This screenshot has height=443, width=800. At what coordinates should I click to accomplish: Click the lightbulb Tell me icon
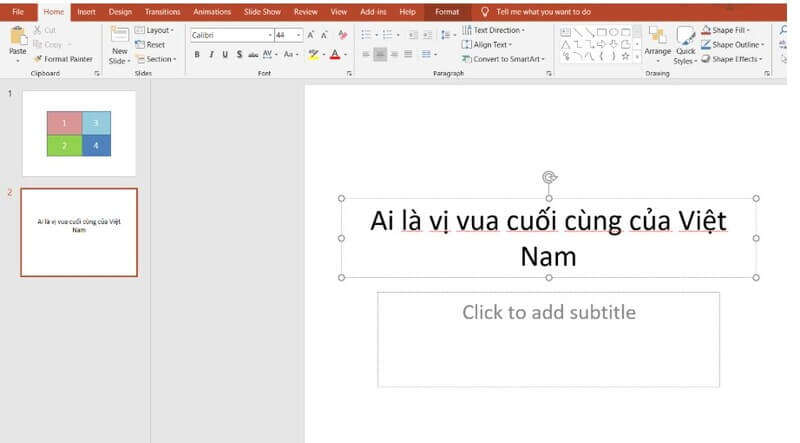tap(485, 12)
